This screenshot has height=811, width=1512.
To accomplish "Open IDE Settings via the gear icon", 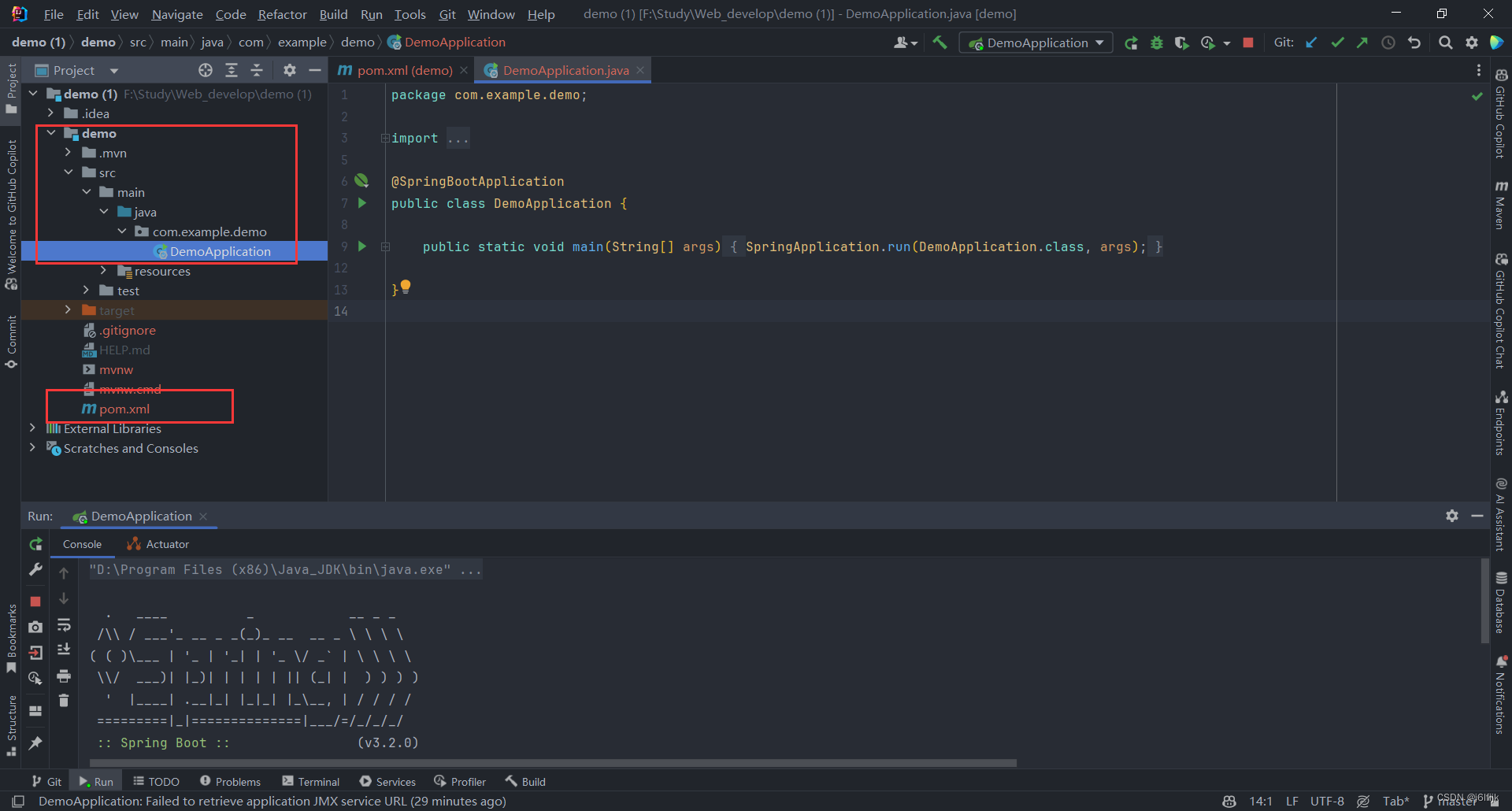I will [1472, 42].
